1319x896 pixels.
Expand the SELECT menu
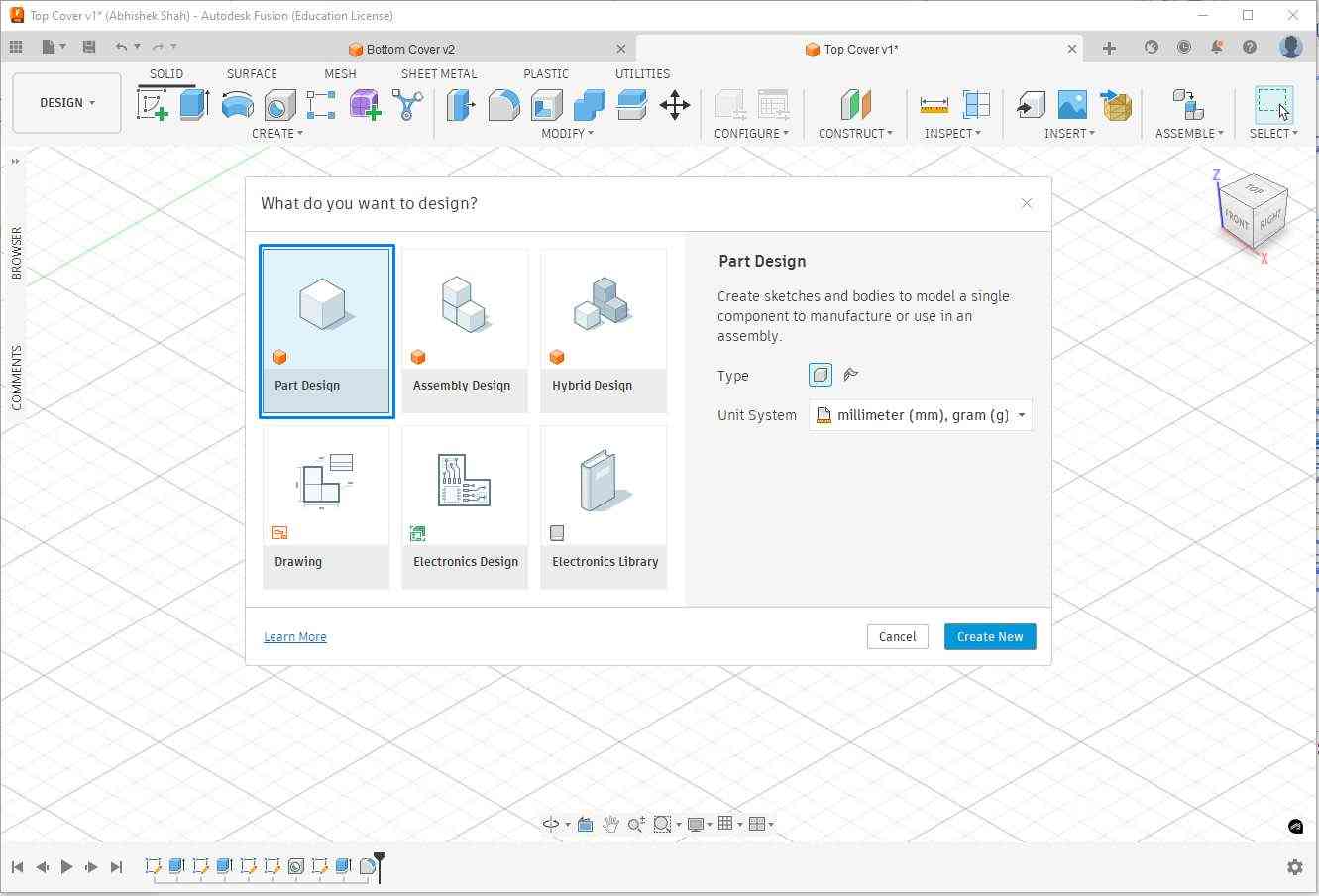[1273, 133]
